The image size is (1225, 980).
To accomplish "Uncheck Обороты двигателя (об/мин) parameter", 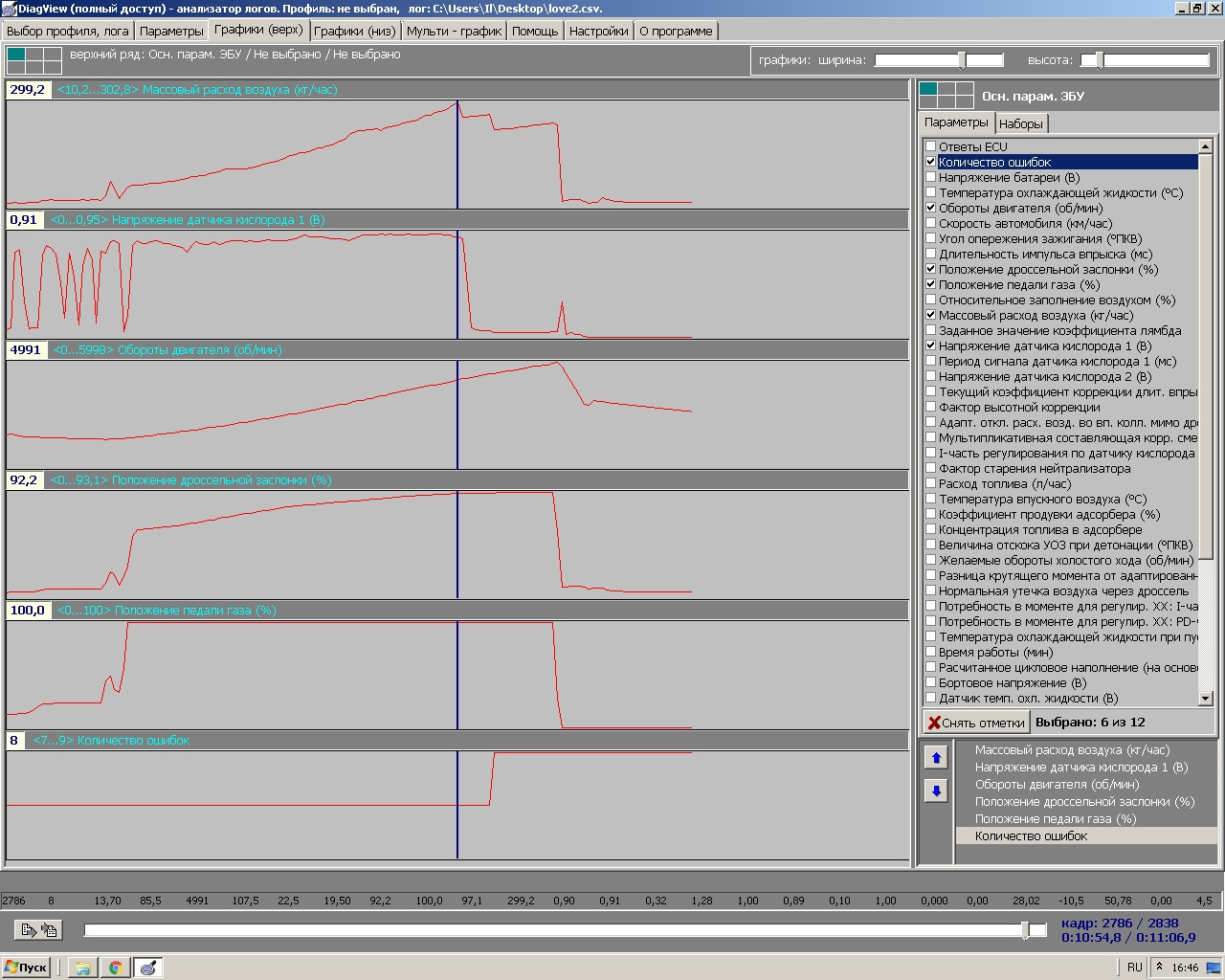I will coord(931,208).
